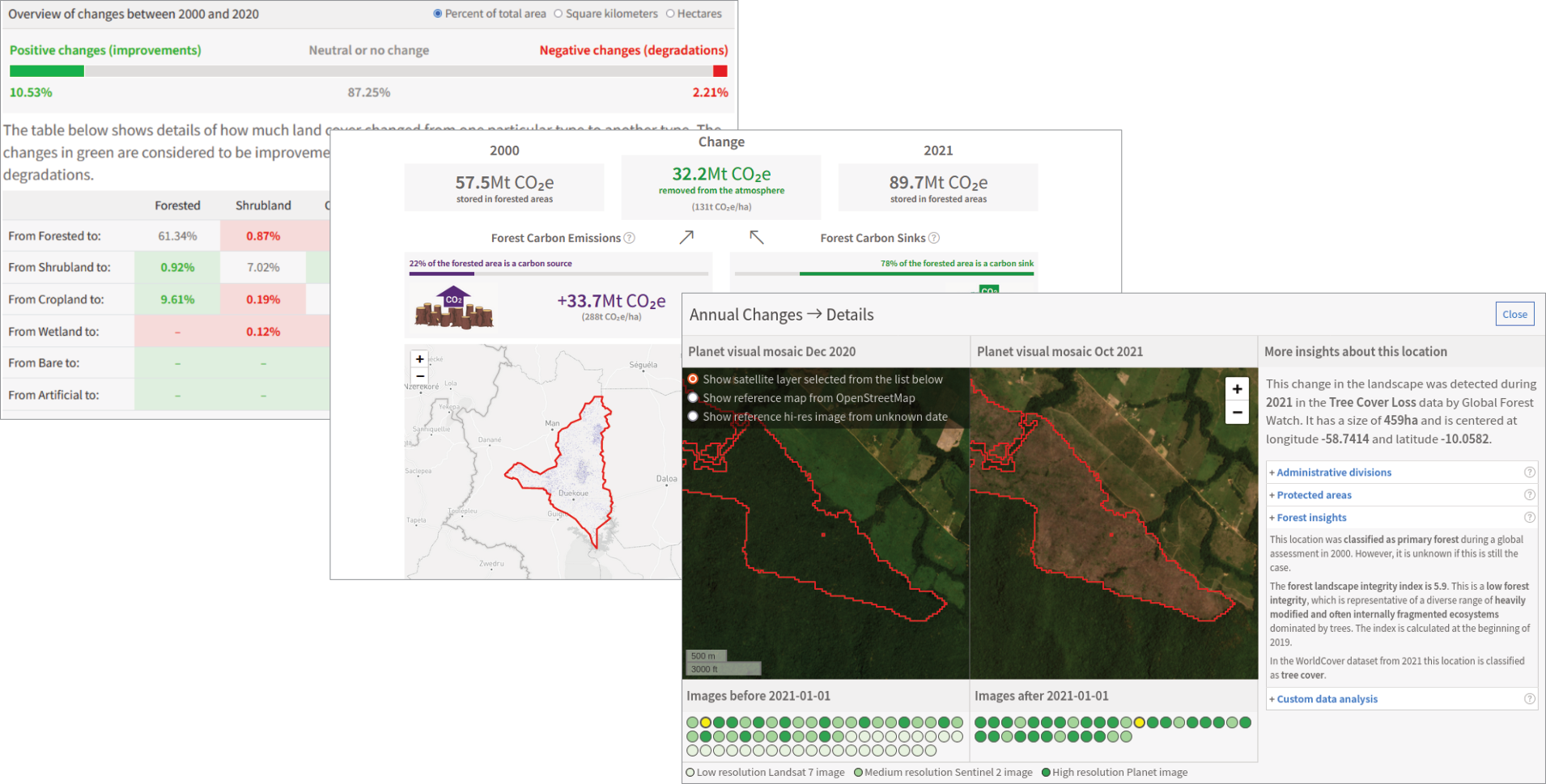
Task: Click the 61.34% table cell
Action: click(177, 236)
